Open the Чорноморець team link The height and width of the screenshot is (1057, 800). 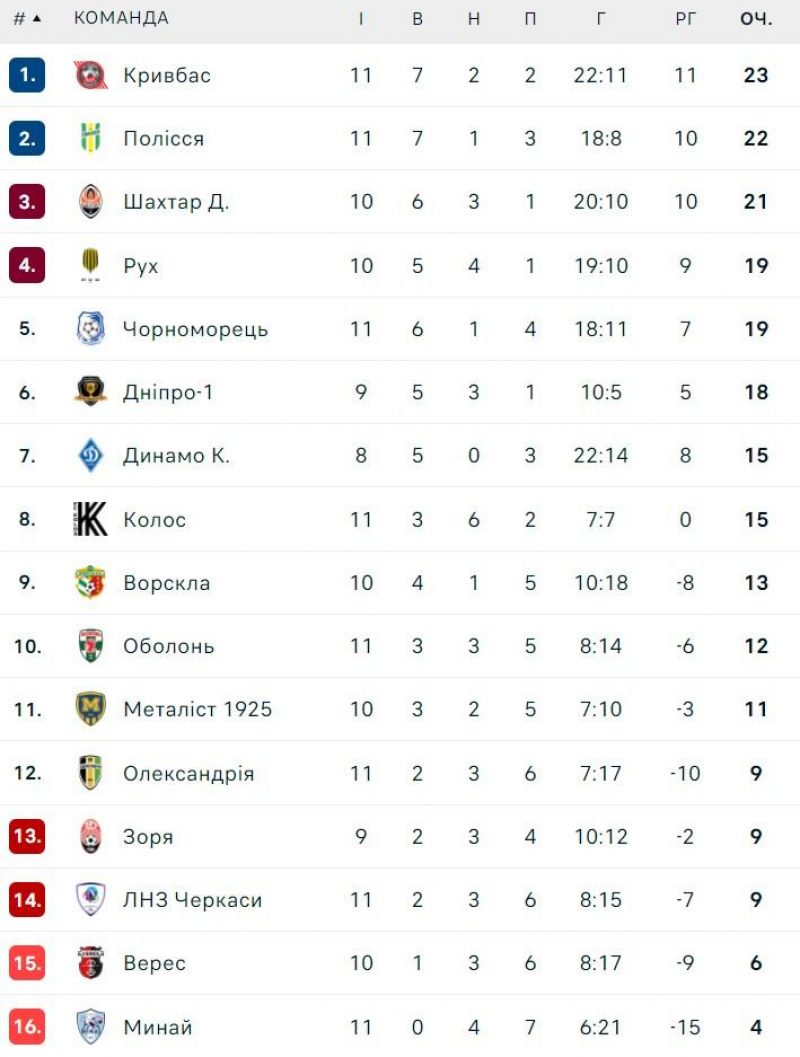pyautogui.click(x=195, y=329)
